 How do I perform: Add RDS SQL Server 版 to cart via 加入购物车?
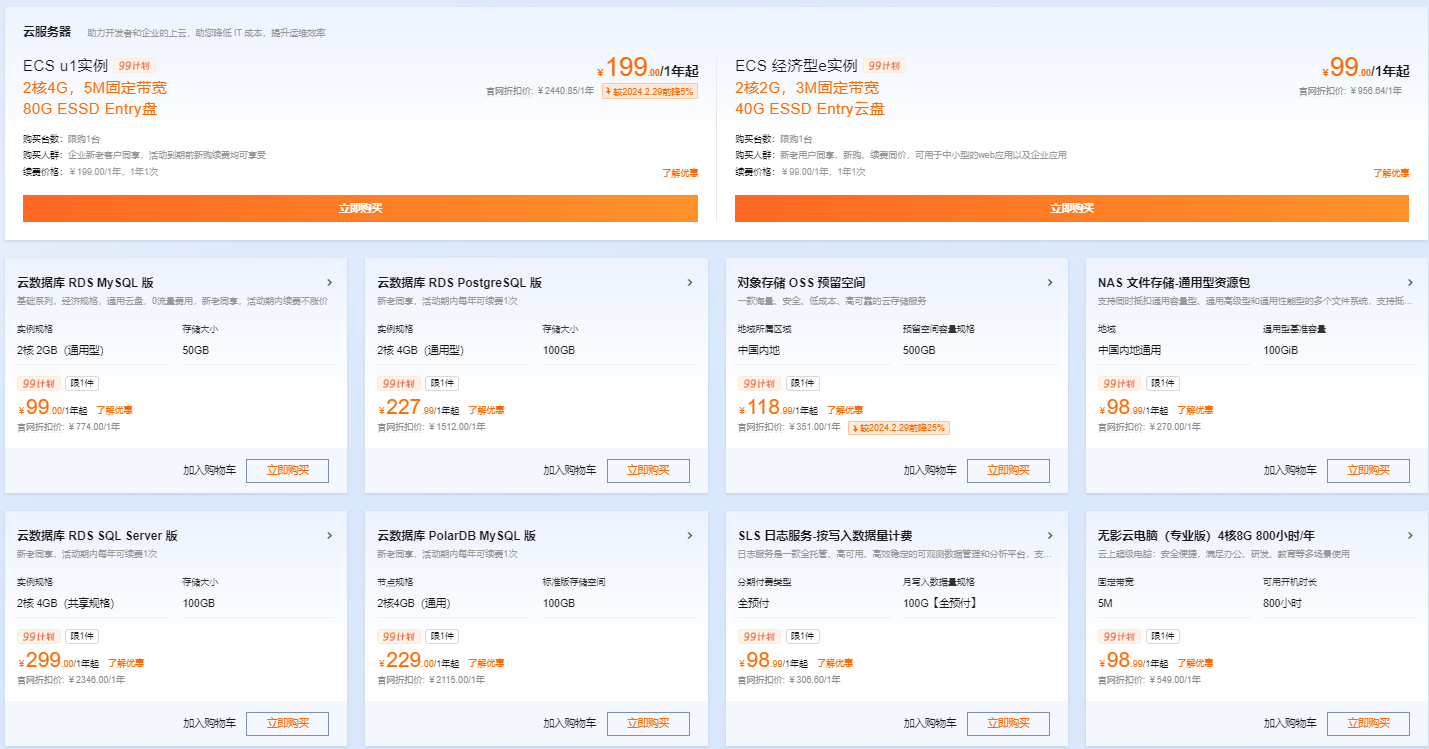210,723
